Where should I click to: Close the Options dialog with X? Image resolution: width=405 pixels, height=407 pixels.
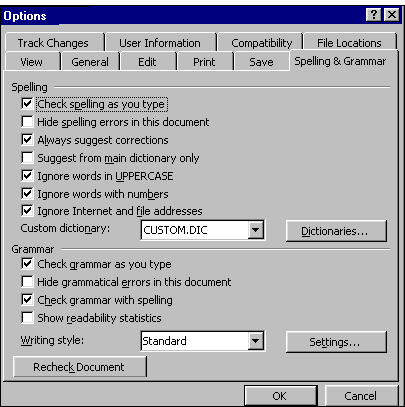[x=392, y=15]
